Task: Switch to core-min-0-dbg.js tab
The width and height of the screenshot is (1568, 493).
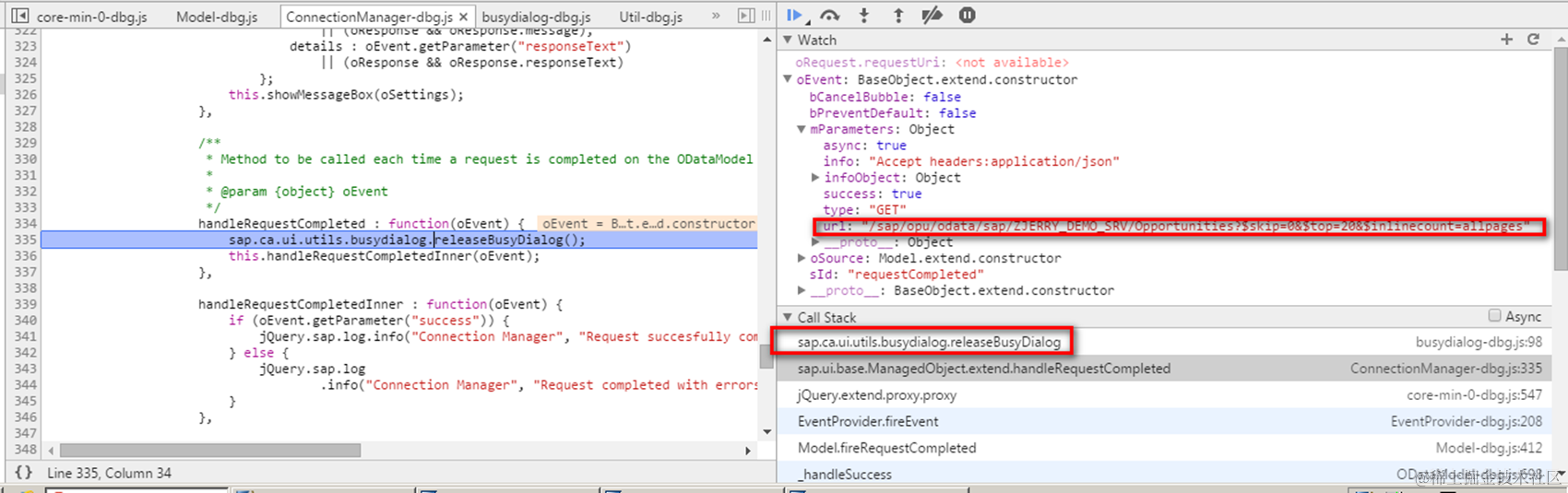Action: [91, 17]
